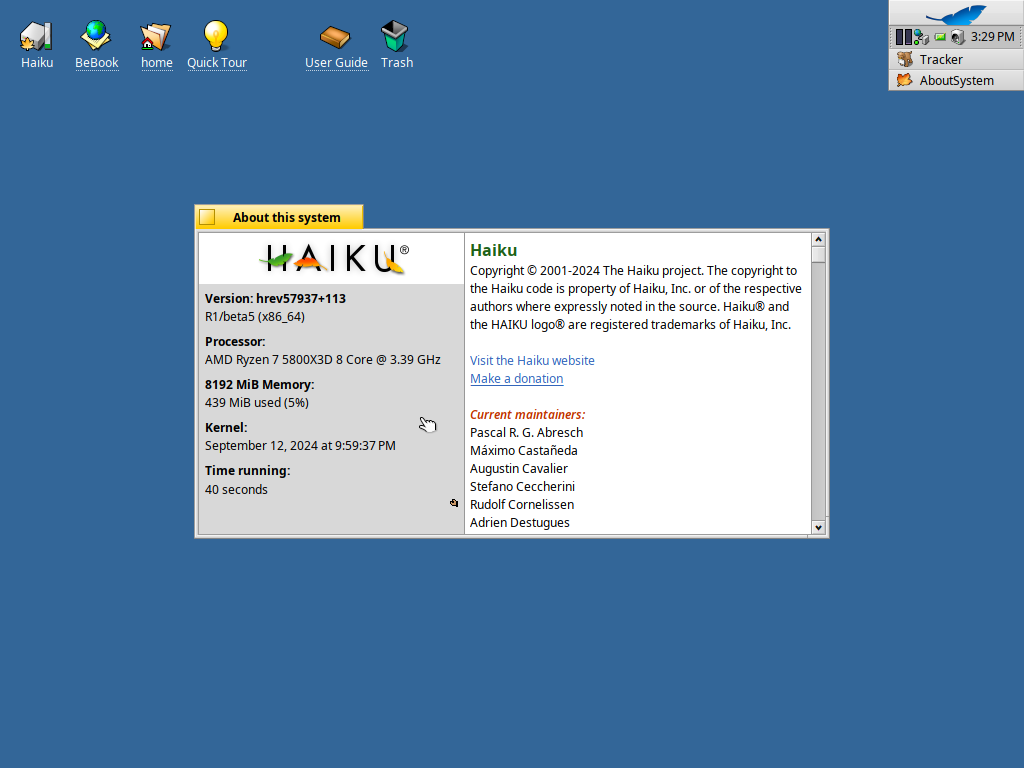Image resolution: width=1024 pixels, height=768 pixels.
Task: Click the ProcessController CPU bars tray icon
Action: pos(903,37)
